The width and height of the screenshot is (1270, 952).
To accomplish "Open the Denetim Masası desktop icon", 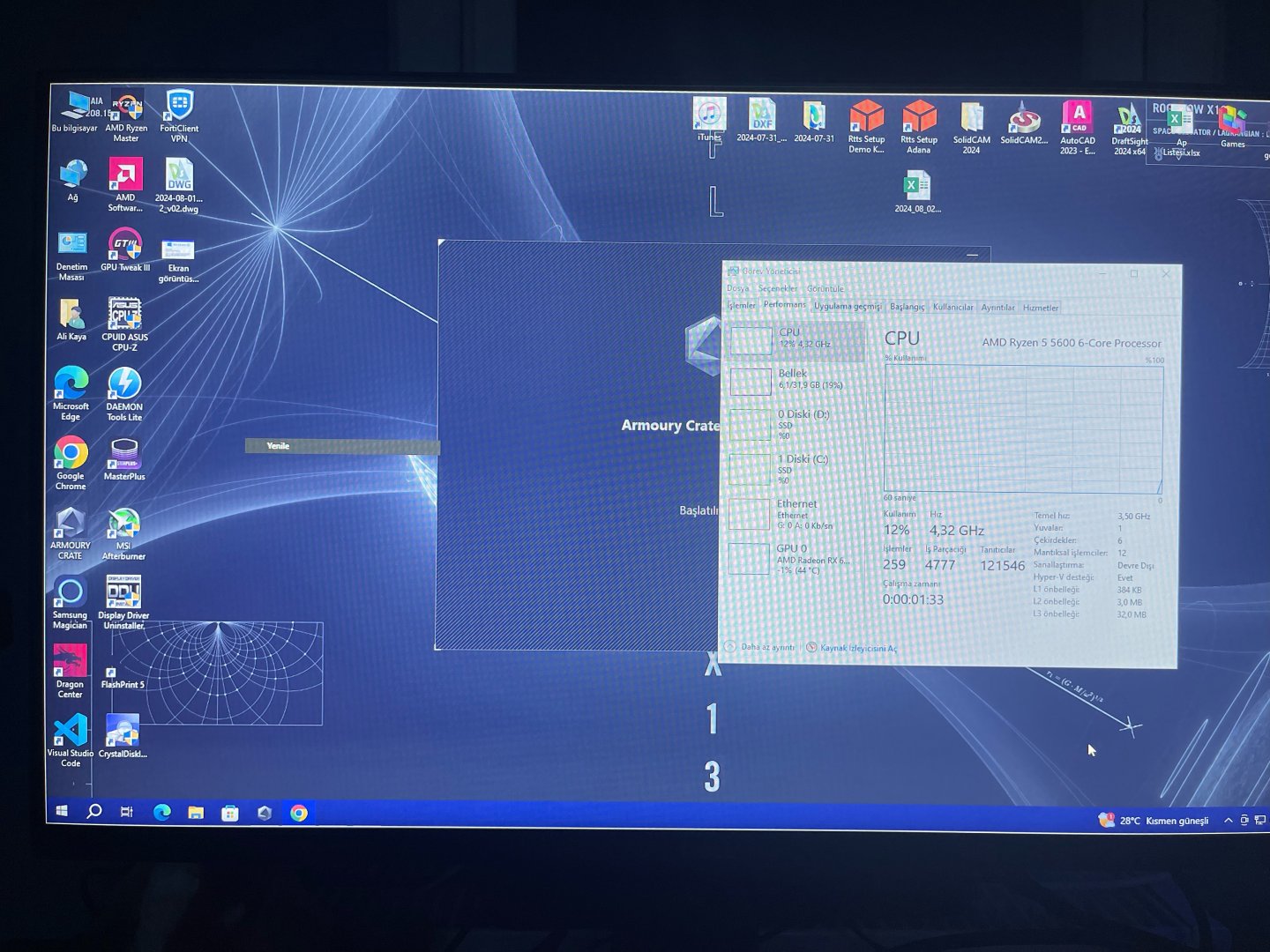I will [71, 256].
